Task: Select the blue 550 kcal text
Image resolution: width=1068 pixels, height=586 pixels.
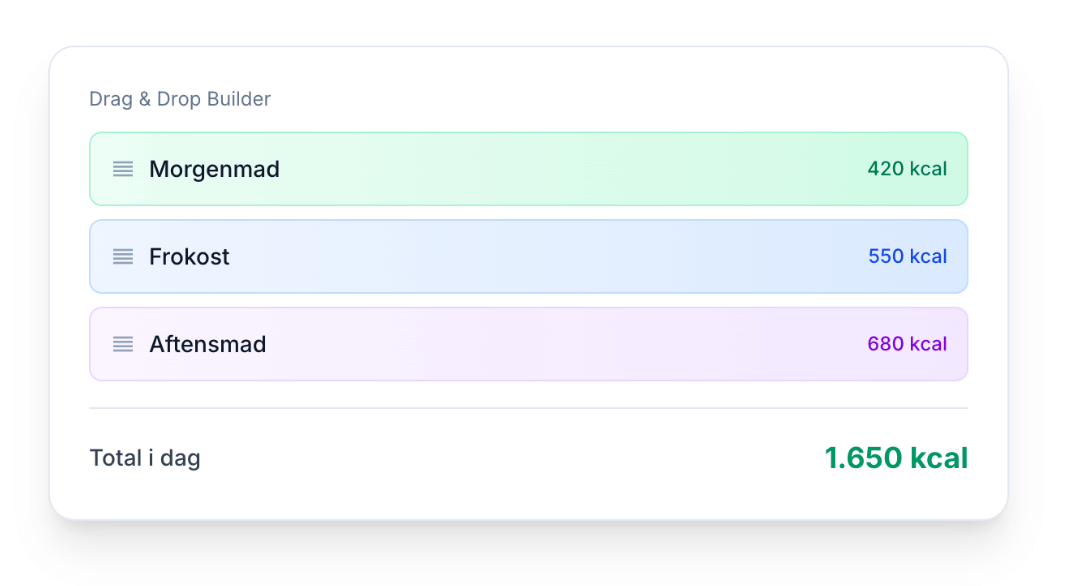Action: pyautogui.click(x=906, y=257)
